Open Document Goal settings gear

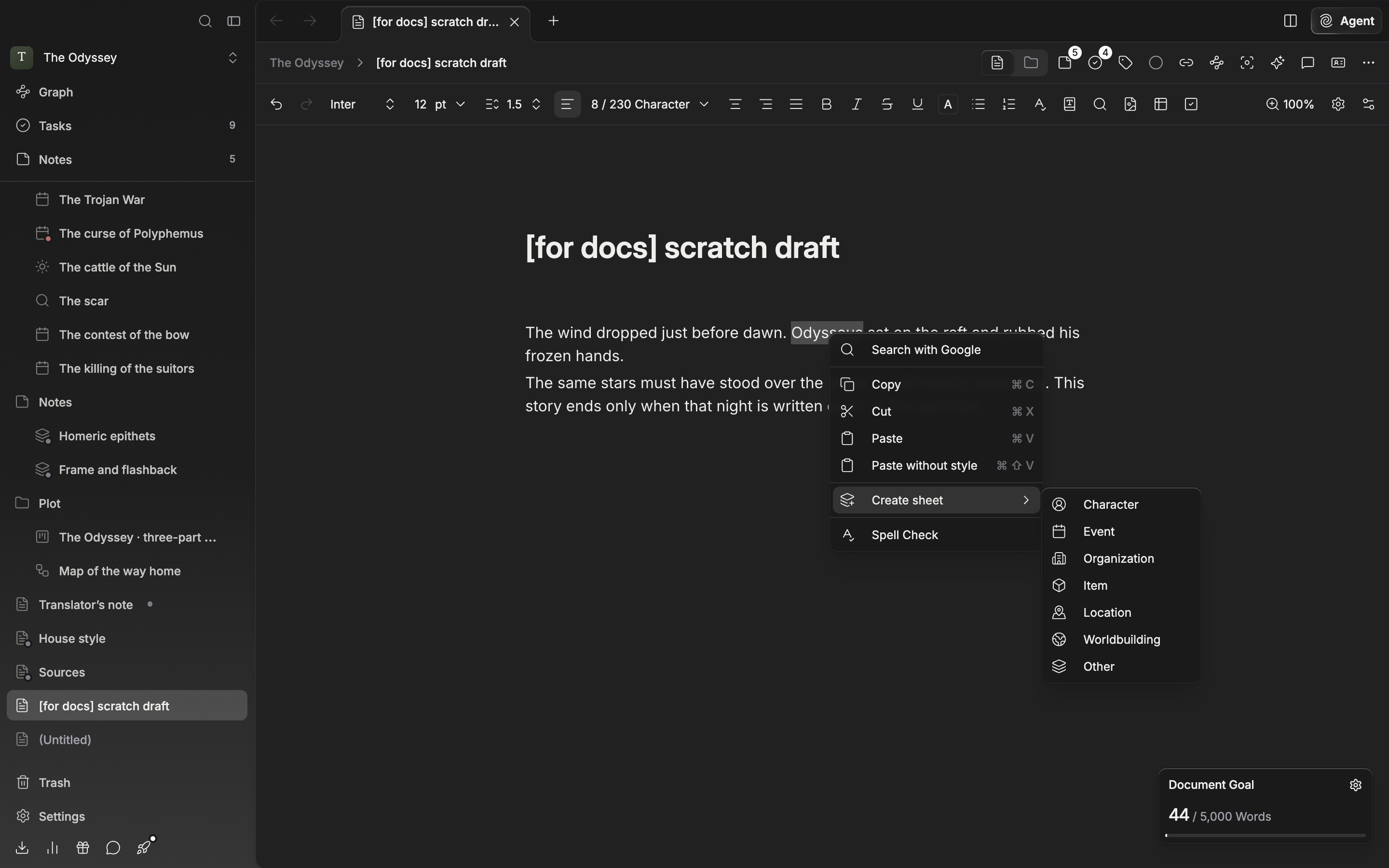1356,786
